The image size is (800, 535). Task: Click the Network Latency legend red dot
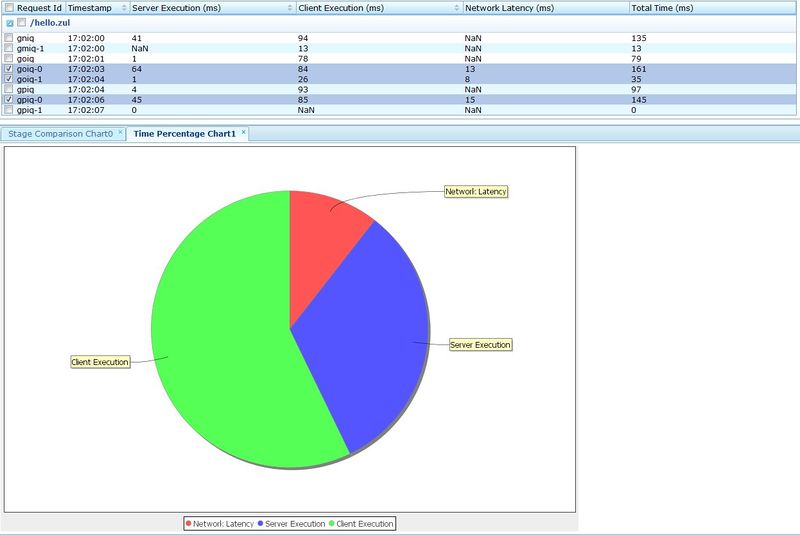tap(189, 523)
